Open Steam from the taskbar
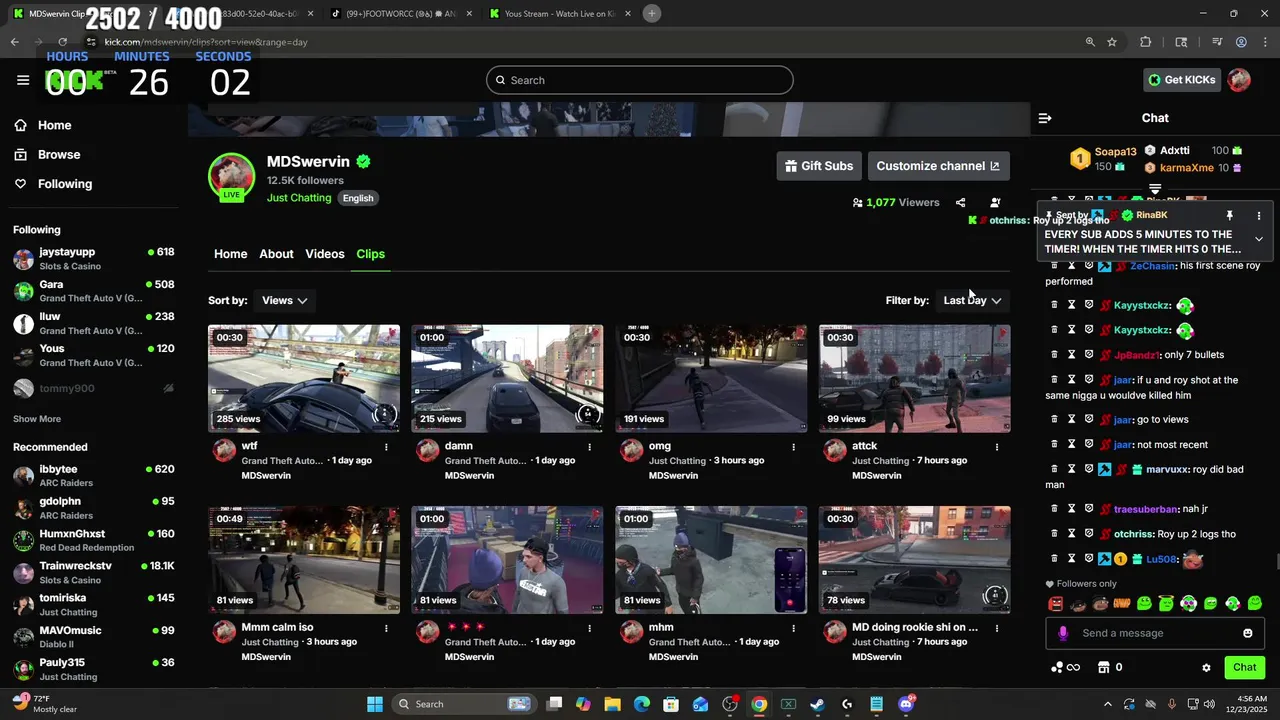 (x=817, y=704)
